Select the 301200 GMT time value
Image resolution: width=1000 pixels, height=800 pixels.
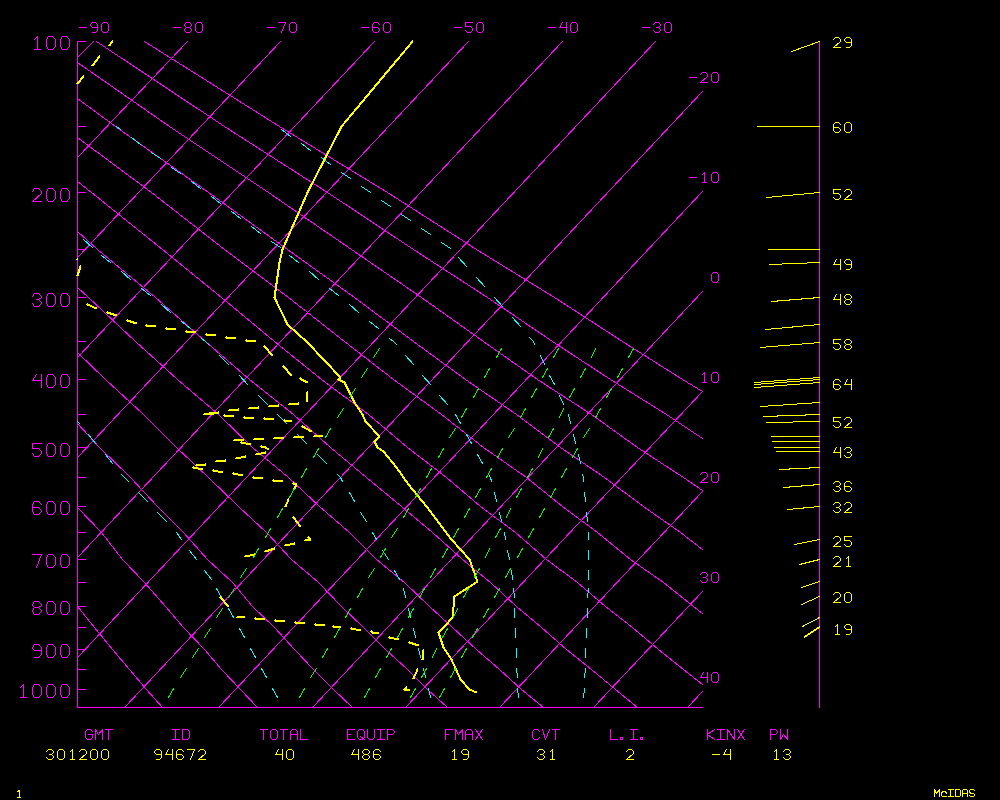[x=78, y=755]
